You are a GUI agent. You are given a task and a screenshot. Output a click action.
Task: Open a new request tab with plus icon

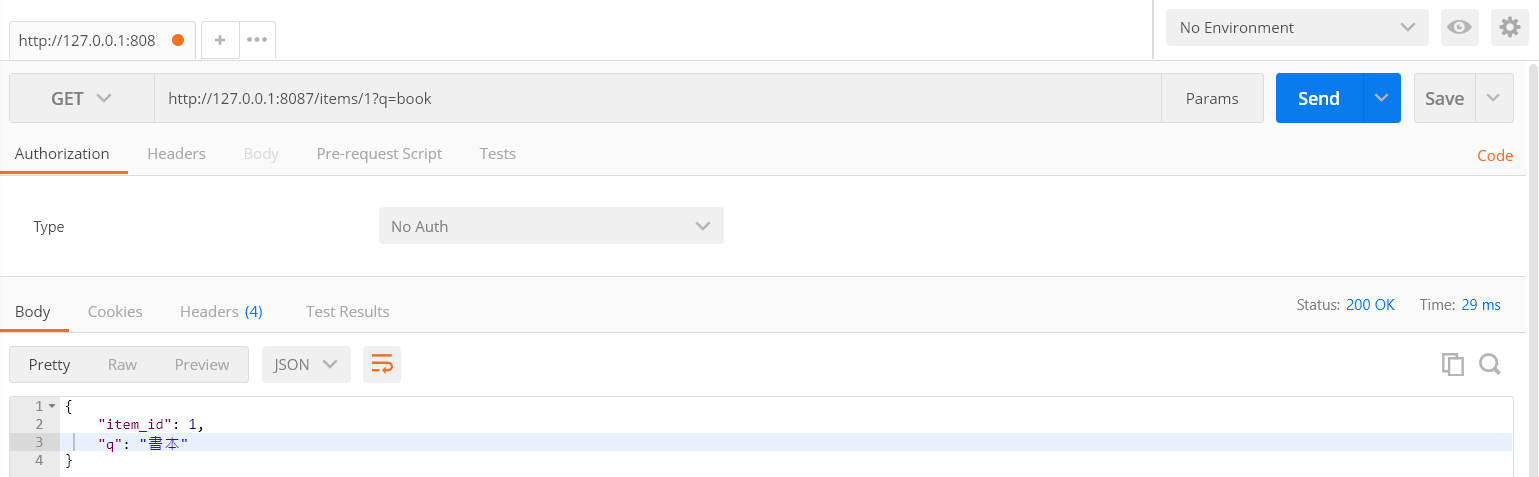(220, 40)
